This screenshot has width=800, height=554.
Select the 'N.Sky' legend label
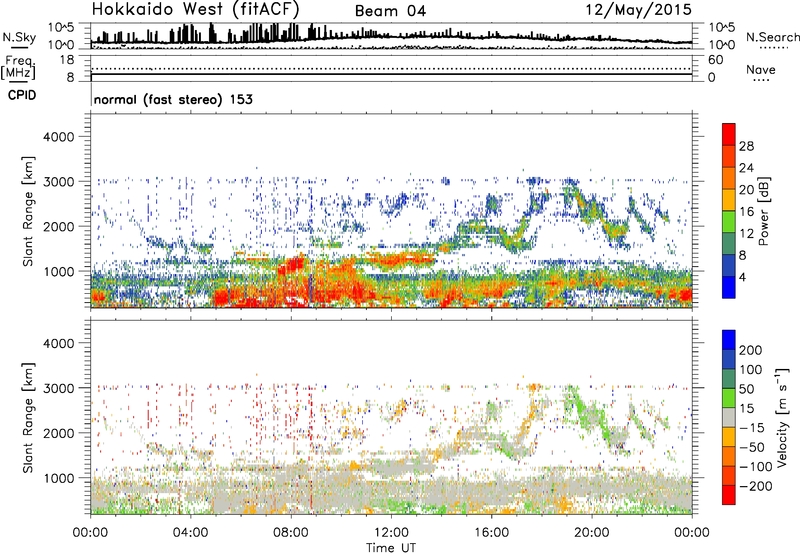(x=19, y=37)
